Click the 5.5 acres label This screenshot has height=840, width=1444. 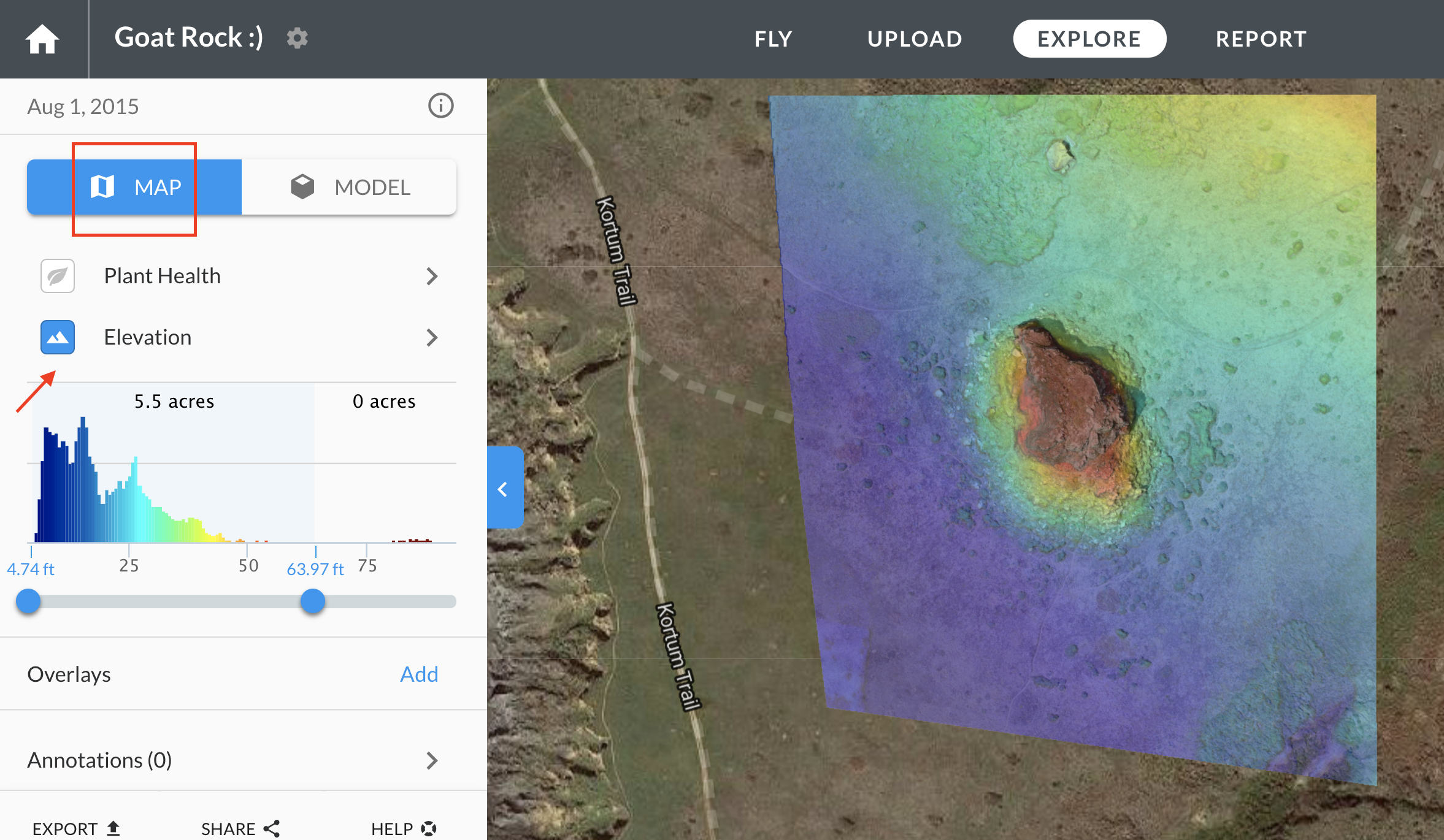click(x=174, y=402)
